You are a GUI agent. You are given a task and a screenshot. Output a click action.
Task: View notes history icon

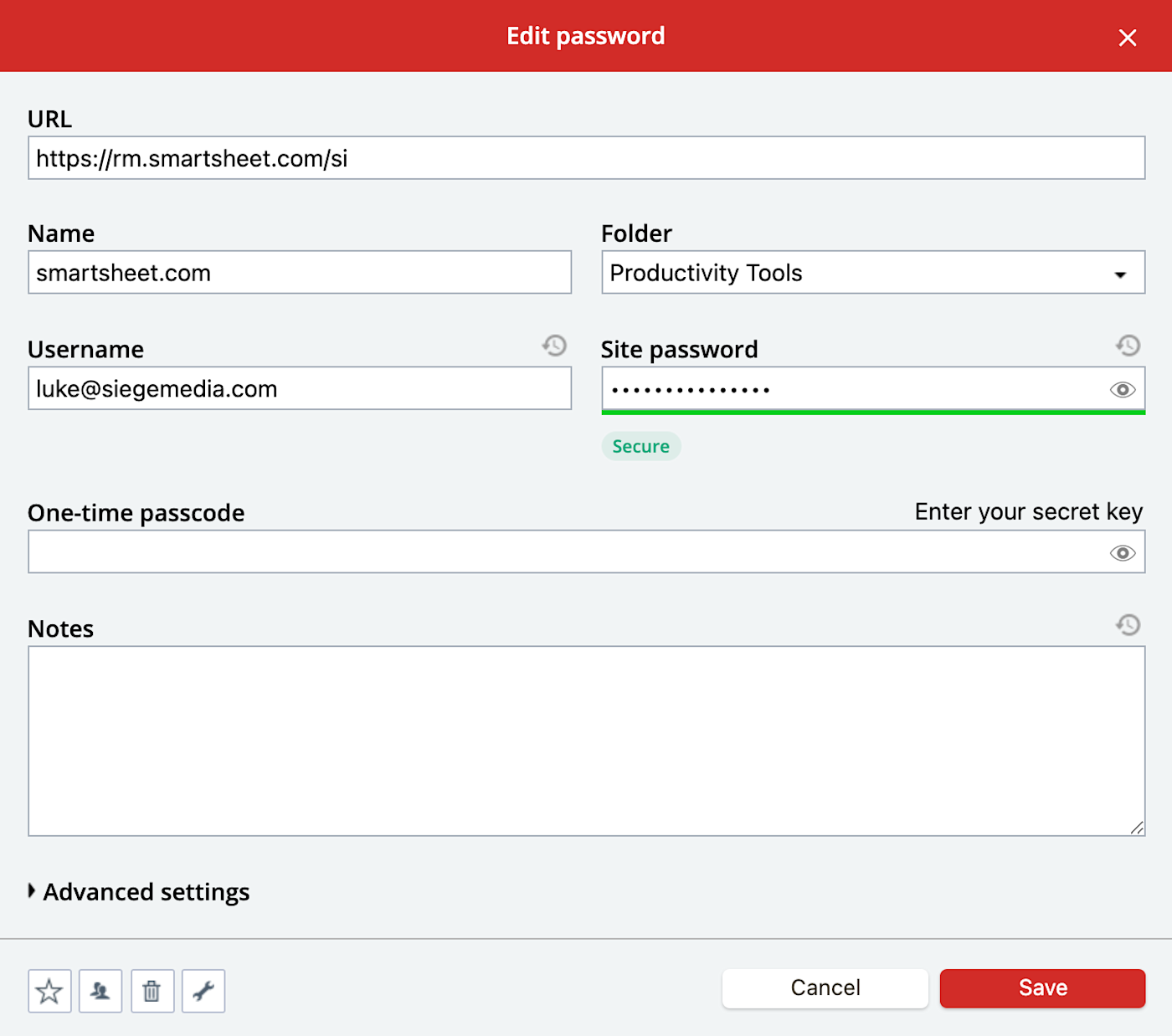pyautogui.click(x=1128, y=625)
